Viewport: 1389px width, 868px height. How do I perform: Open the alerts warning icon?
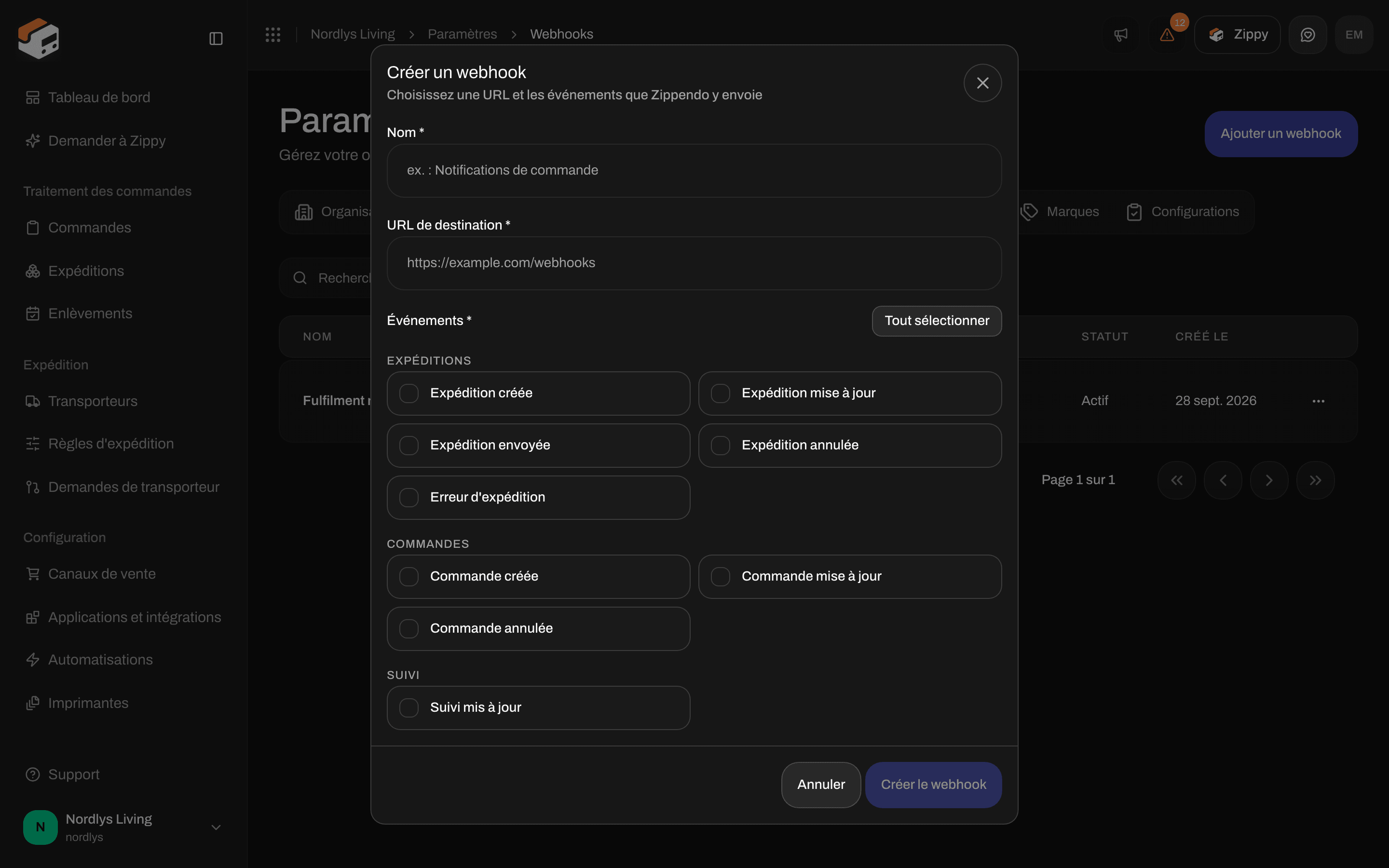click(1167, 34)
